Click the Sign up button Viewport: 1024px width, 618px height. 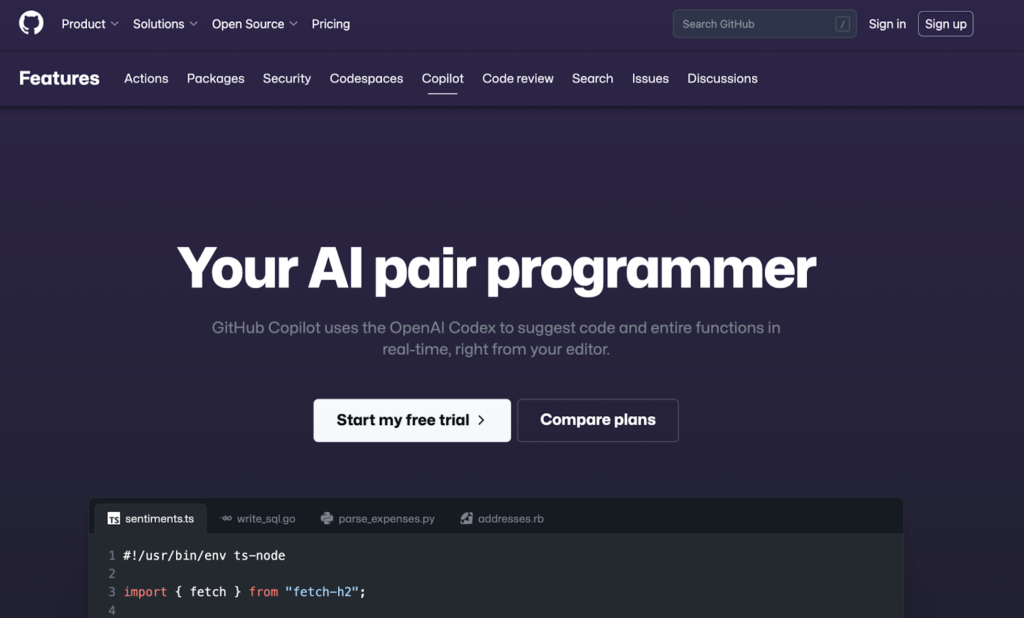946,24
